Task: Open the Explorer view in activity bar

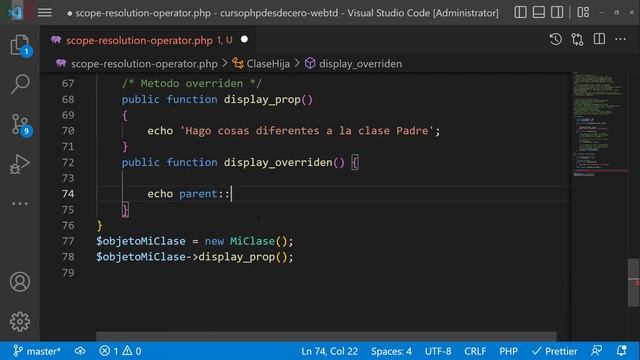Action: pos(20,45)
